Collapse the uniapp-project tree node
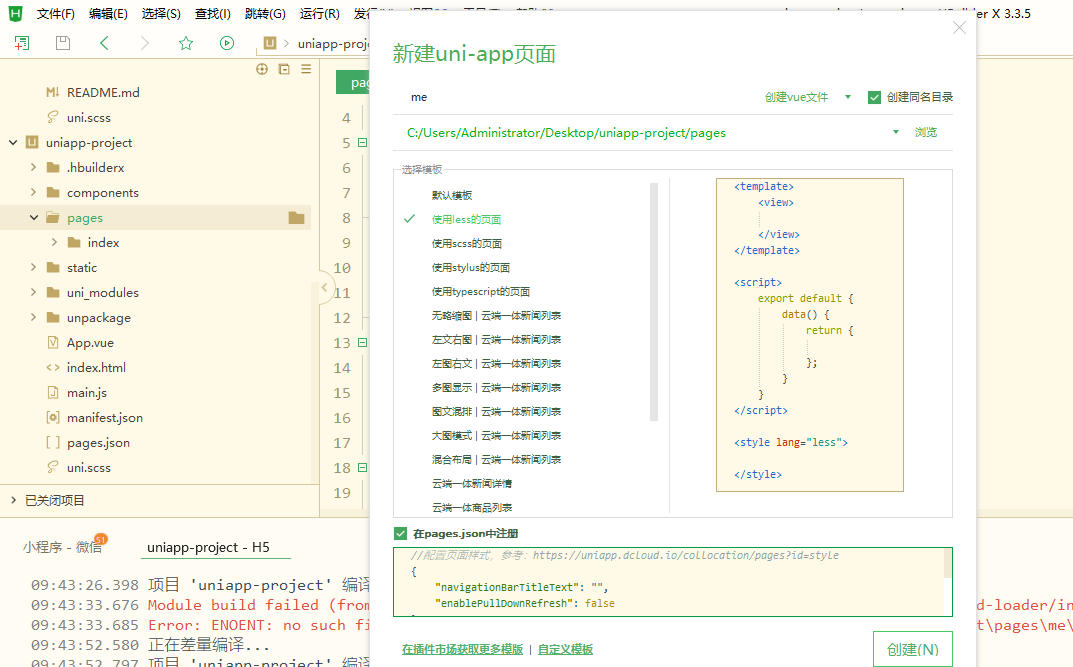 point(13,142)
